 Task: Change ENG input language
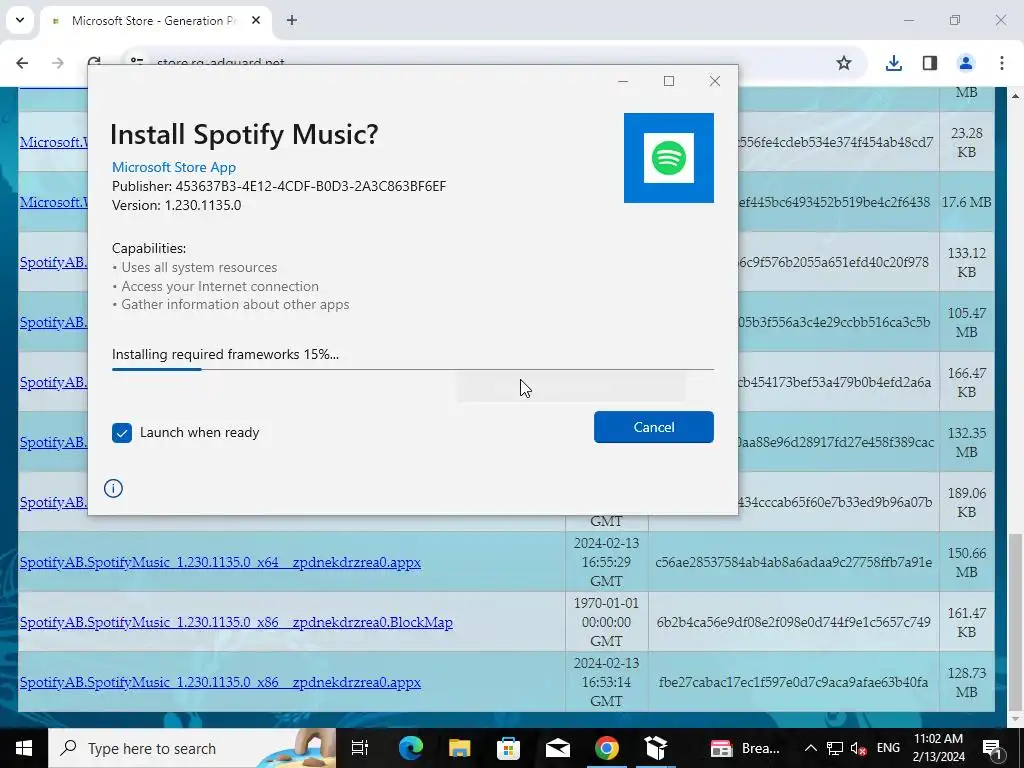point(888,748)
